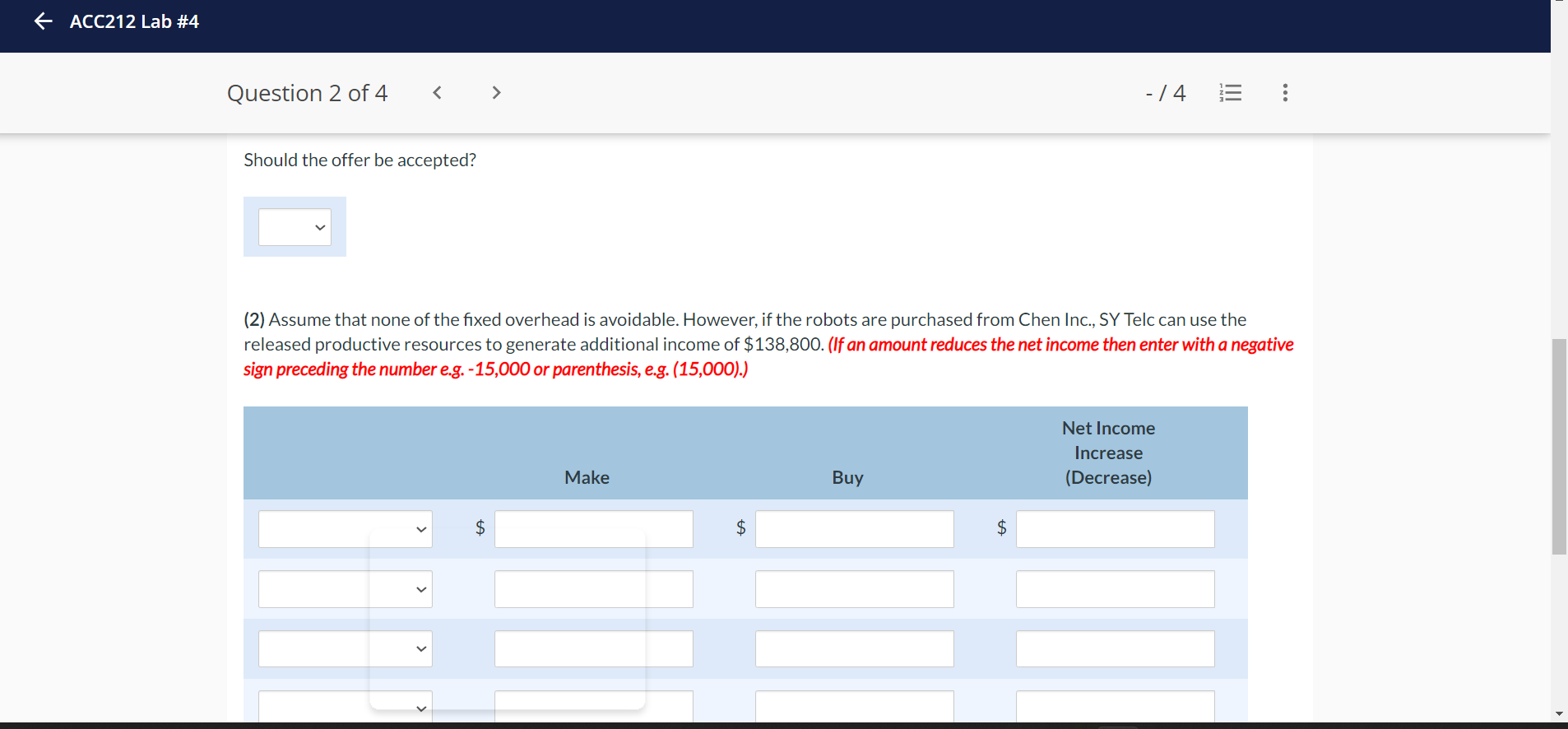Go to the previous question

tap(438, 92)
